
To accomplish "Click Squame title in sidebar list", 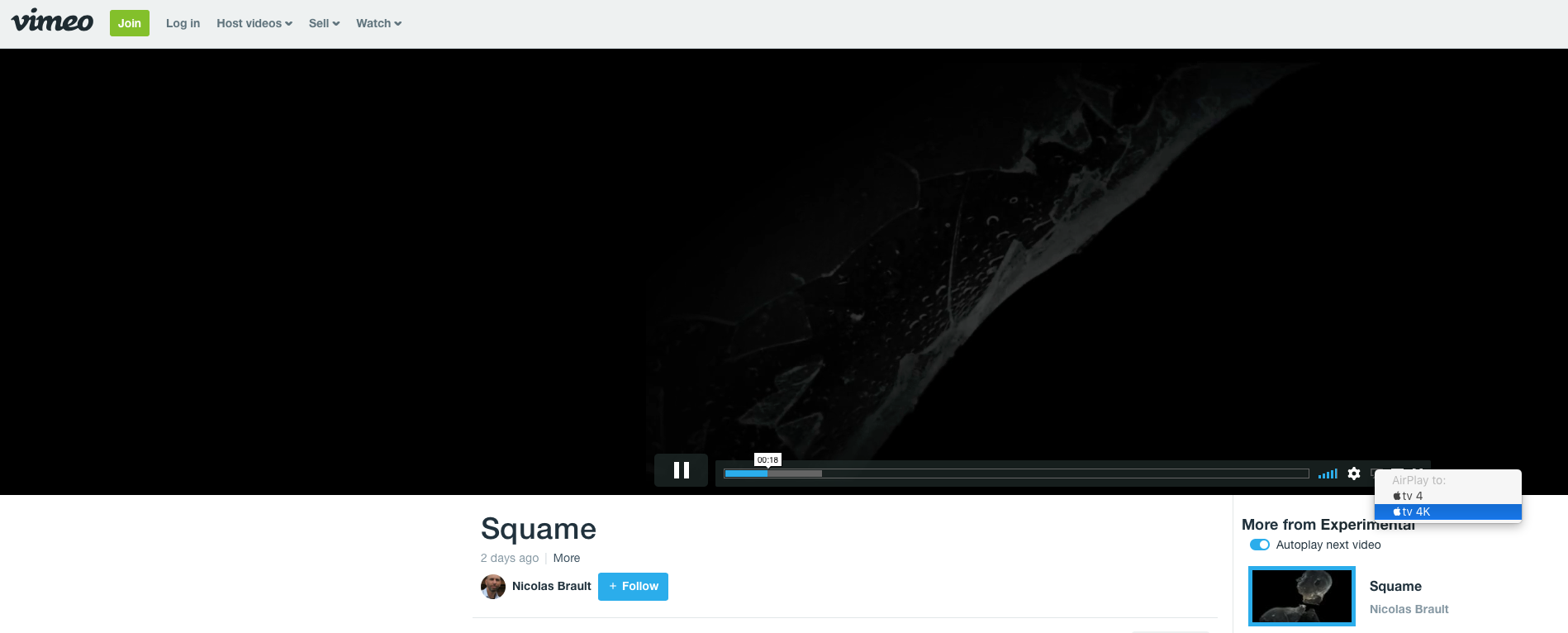I will click(1395, 586).
